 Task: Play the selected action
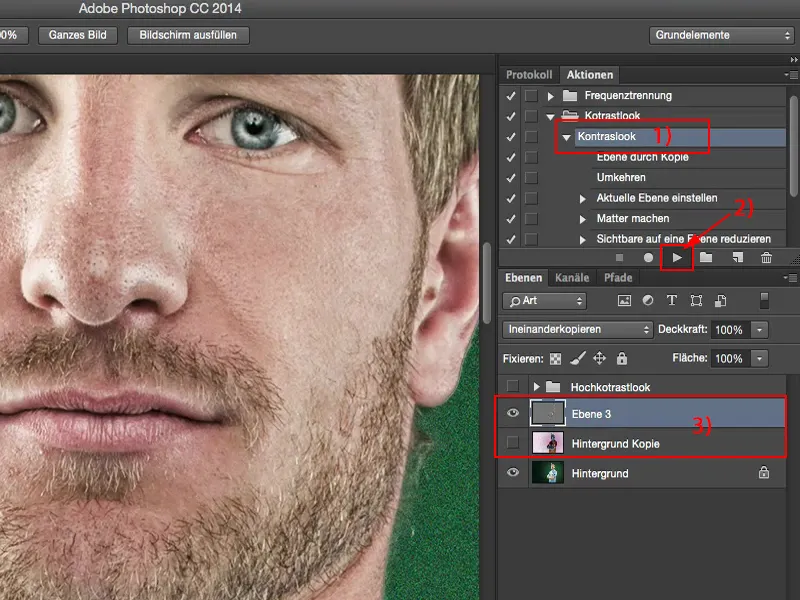pyautogui.click(x=677, y=258)
